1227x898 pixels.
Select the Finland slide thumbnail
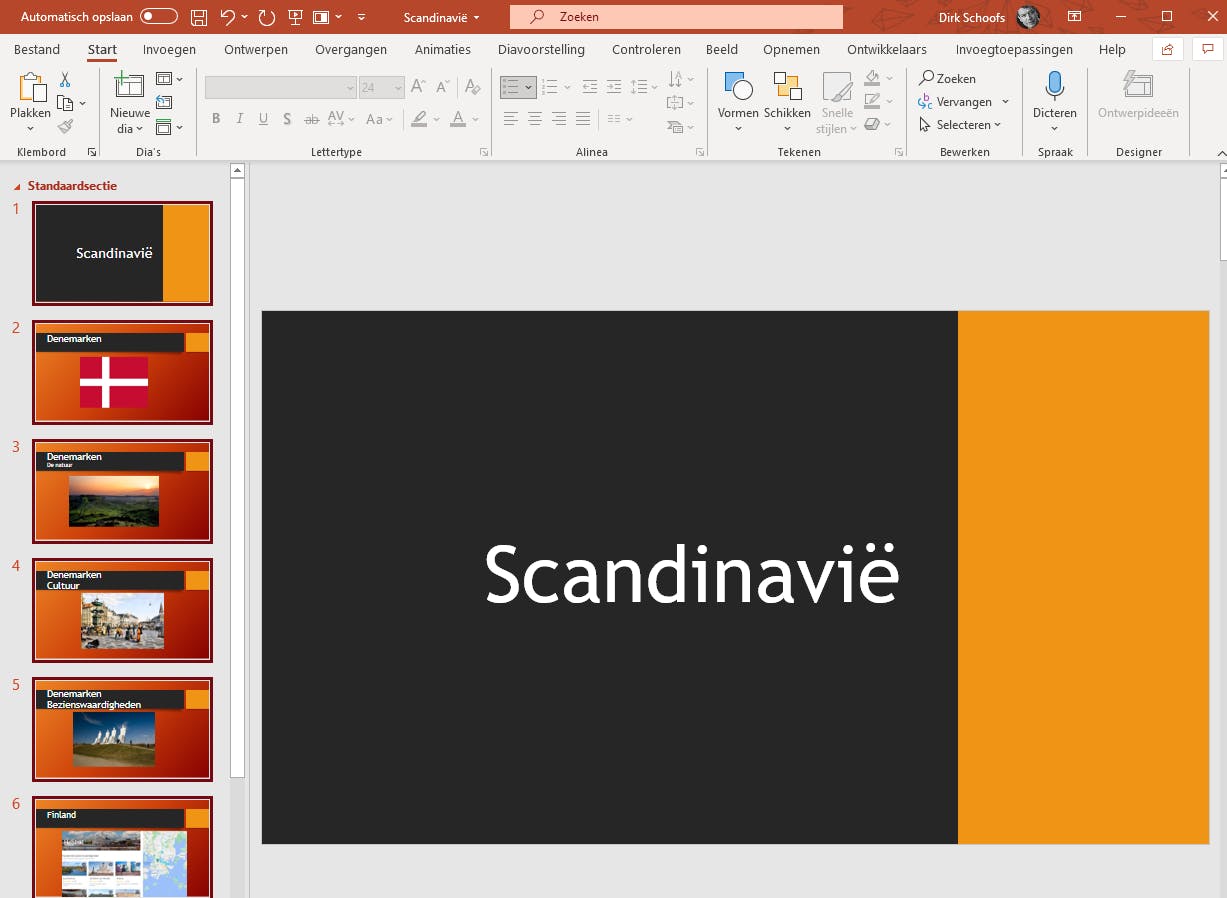point(122,847)
